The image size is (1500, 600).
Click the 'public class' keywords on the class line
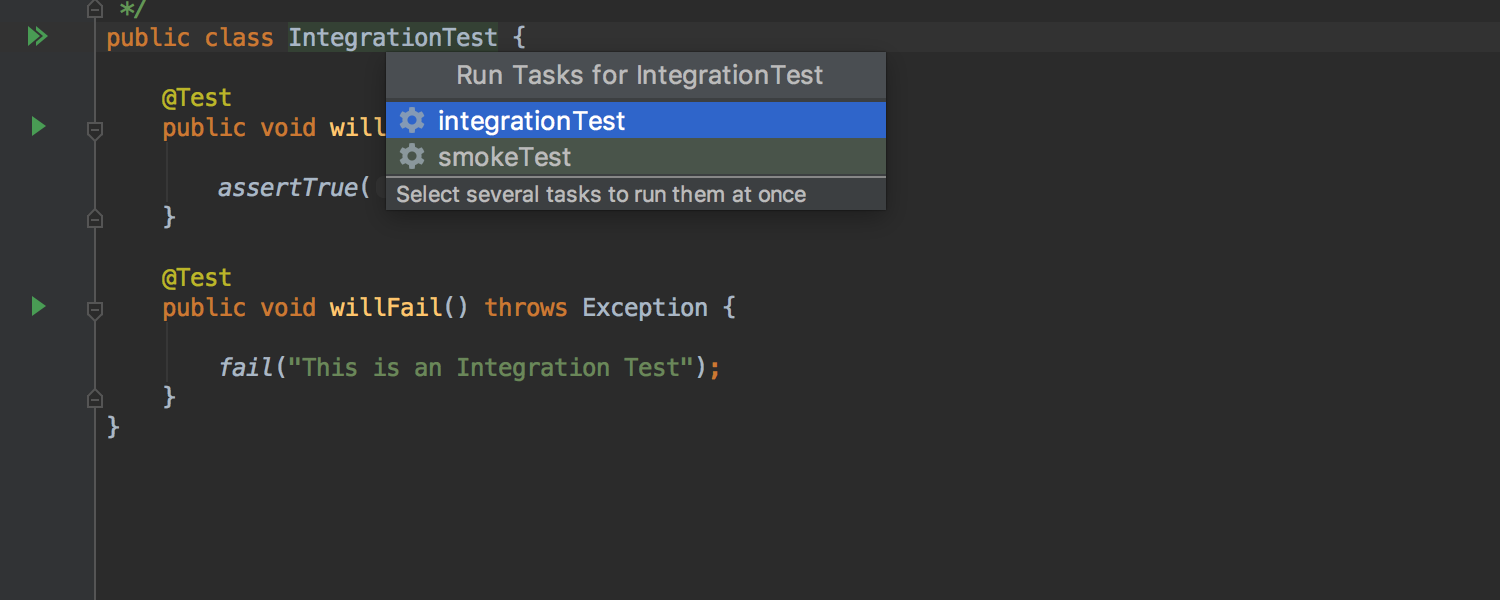(x=190, y=38)
